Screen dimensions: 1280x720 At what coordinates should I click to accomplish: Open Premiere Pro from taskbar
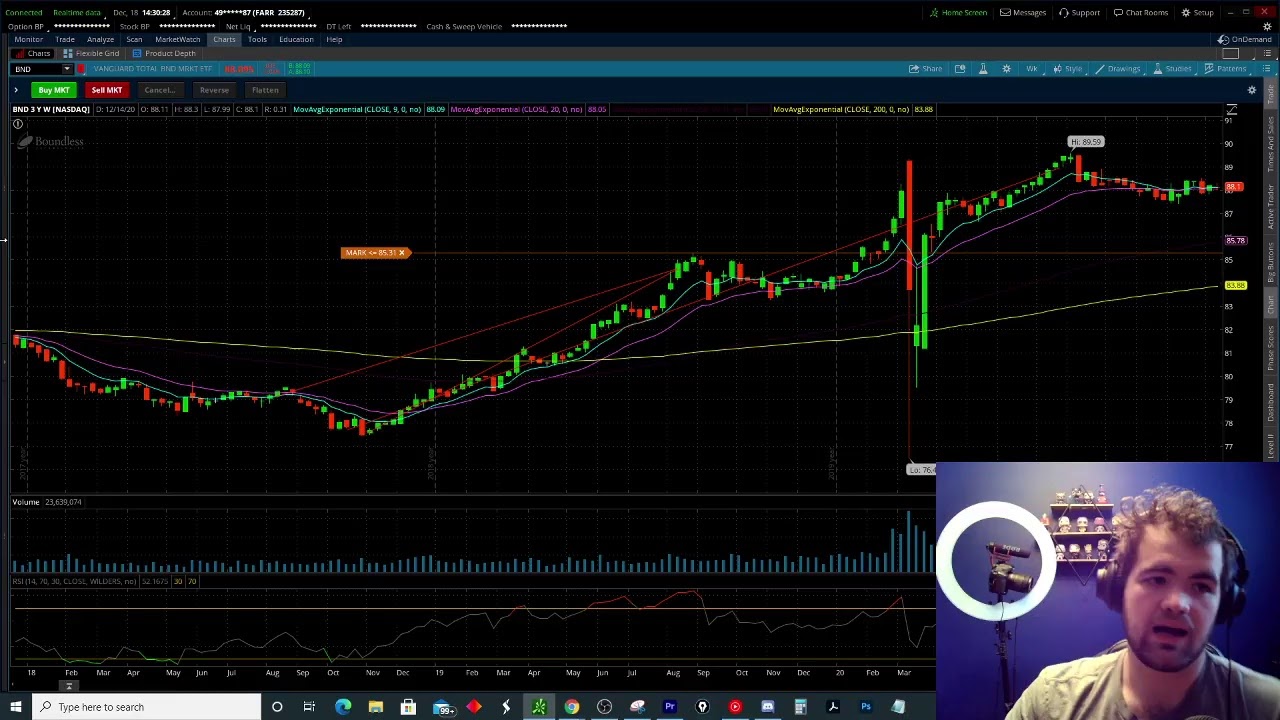click(x=670, y=707)
